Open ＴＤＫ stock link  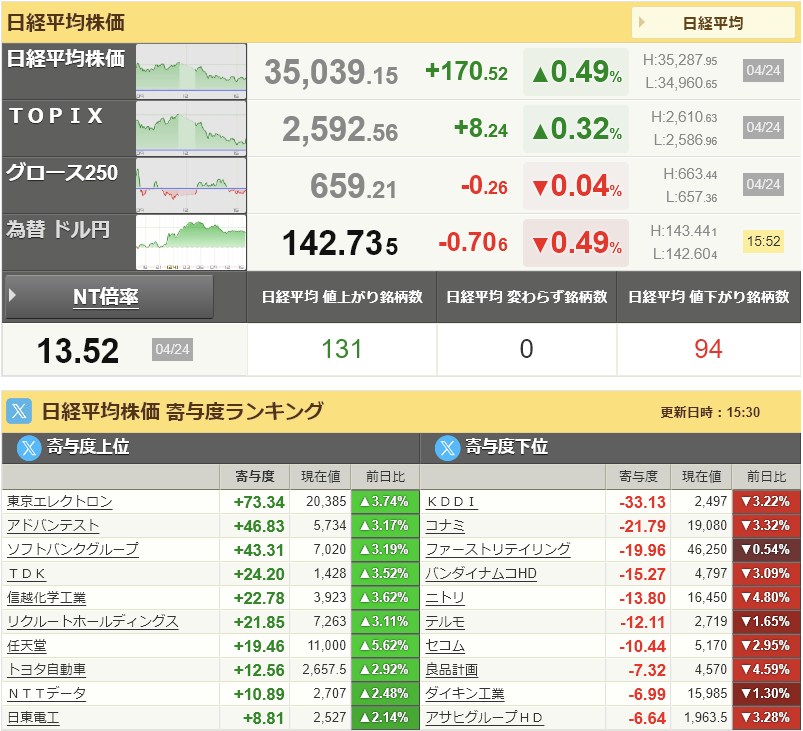[x=27, y=574]
